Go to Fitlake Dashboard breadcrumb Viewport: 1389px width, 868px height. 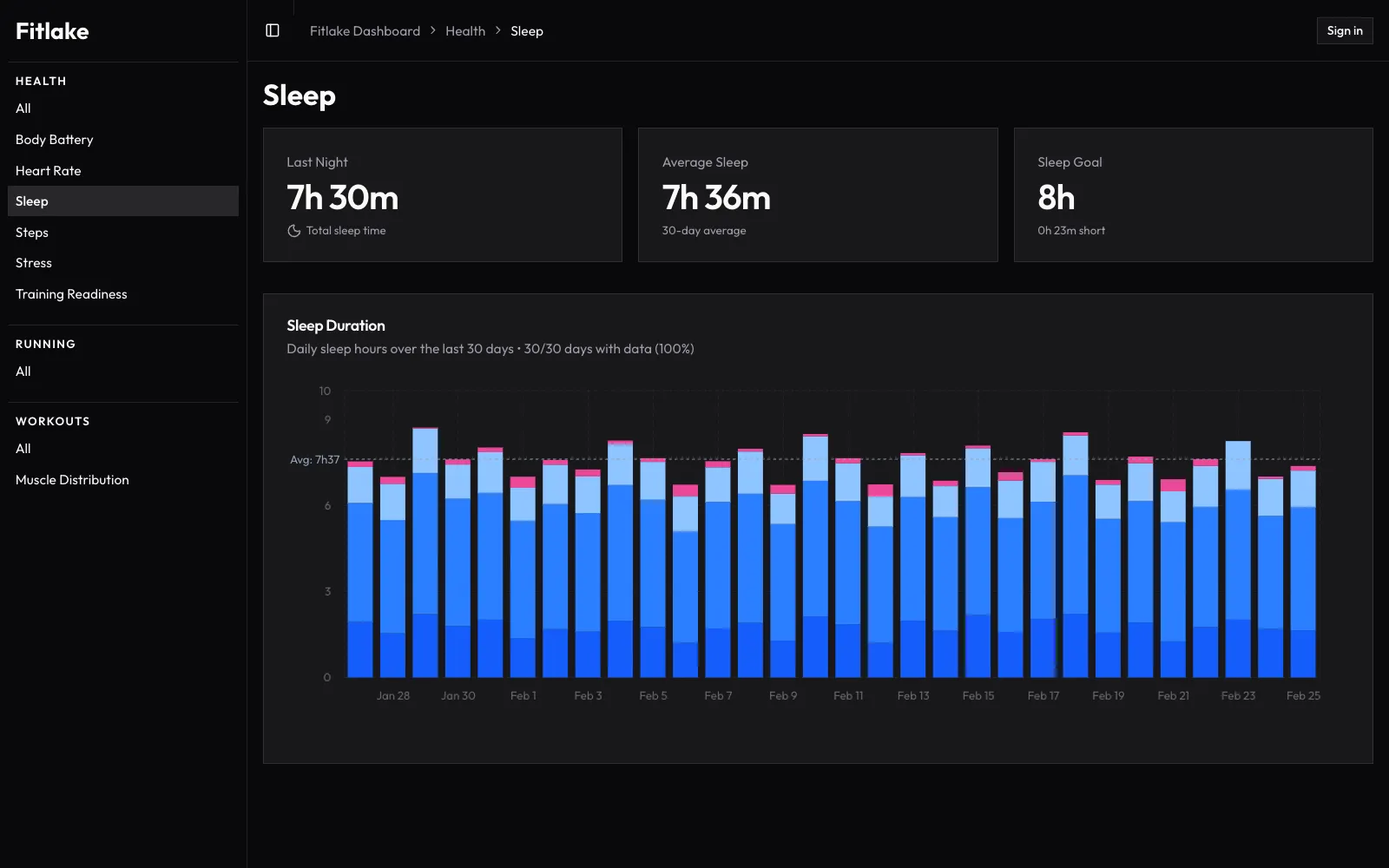(x=365, y=31)
